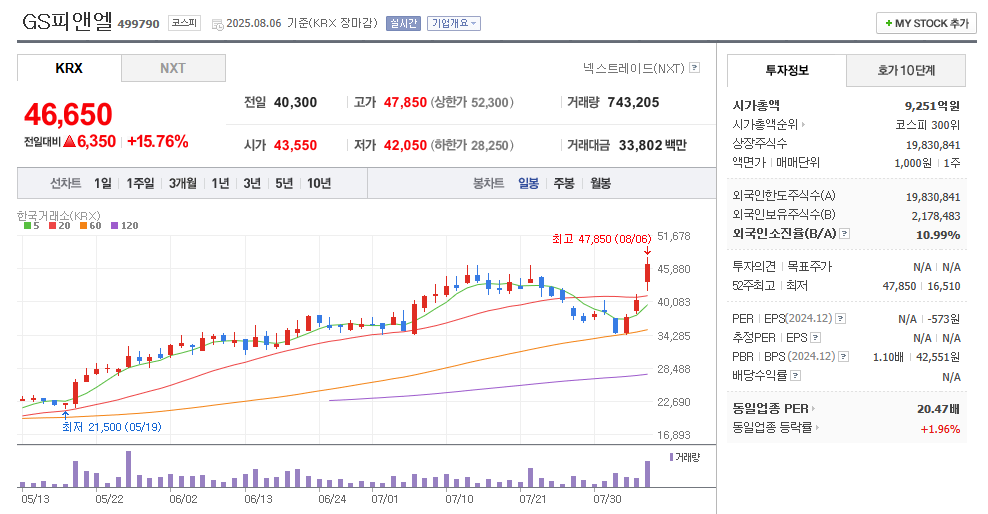Click the tallest volume bar near 05/22

pos(129,469)
